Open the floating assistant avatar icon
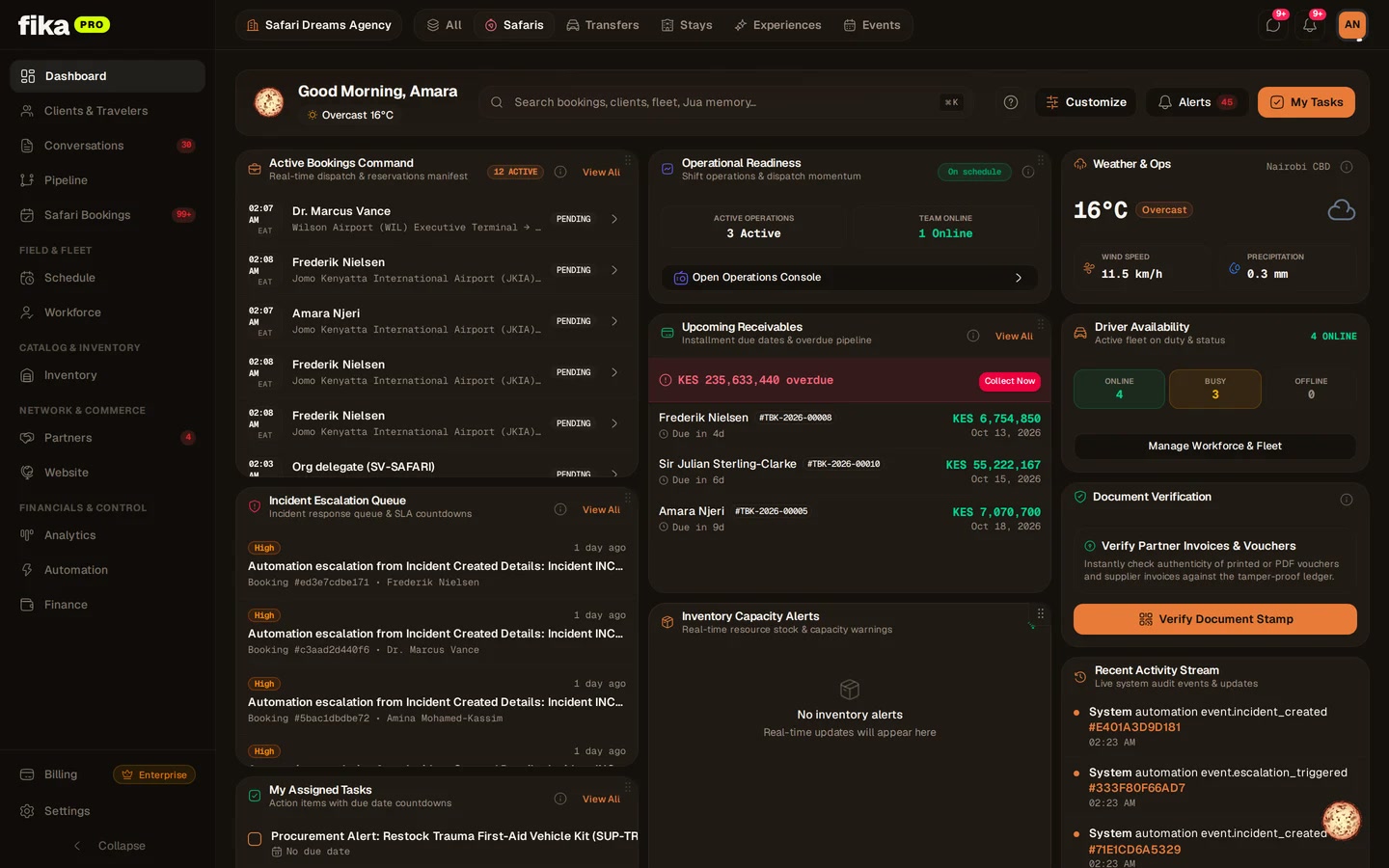The height and width of the screenshot is (868, 1389). pos(1341,821)
